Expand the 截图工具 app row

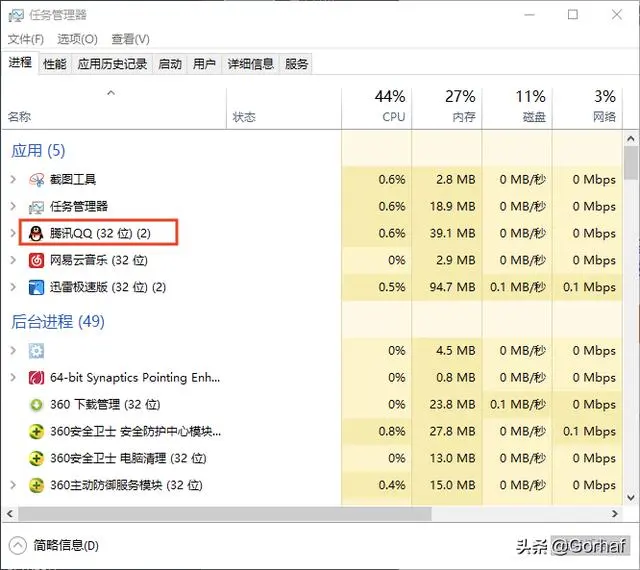point(13,179)
